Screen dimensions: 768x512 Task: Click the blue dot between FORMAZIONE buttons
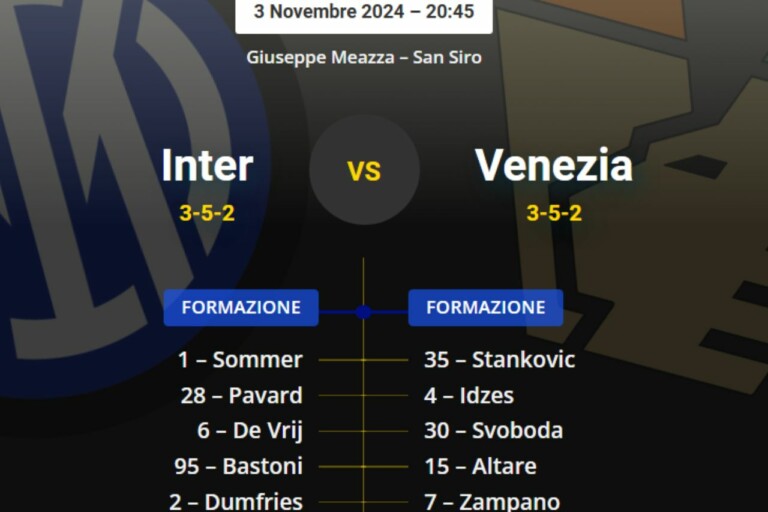363,312
